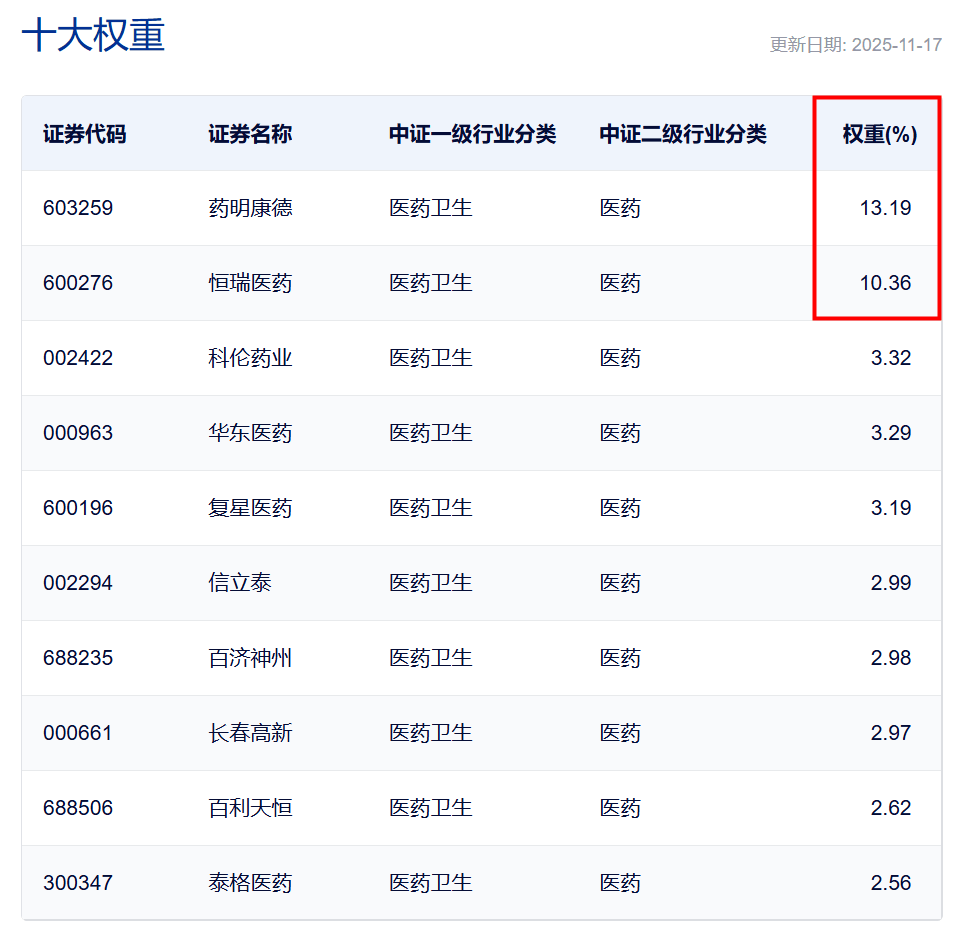Click 医药卫生 in the 百济神州 row

(x=431, y=658)
